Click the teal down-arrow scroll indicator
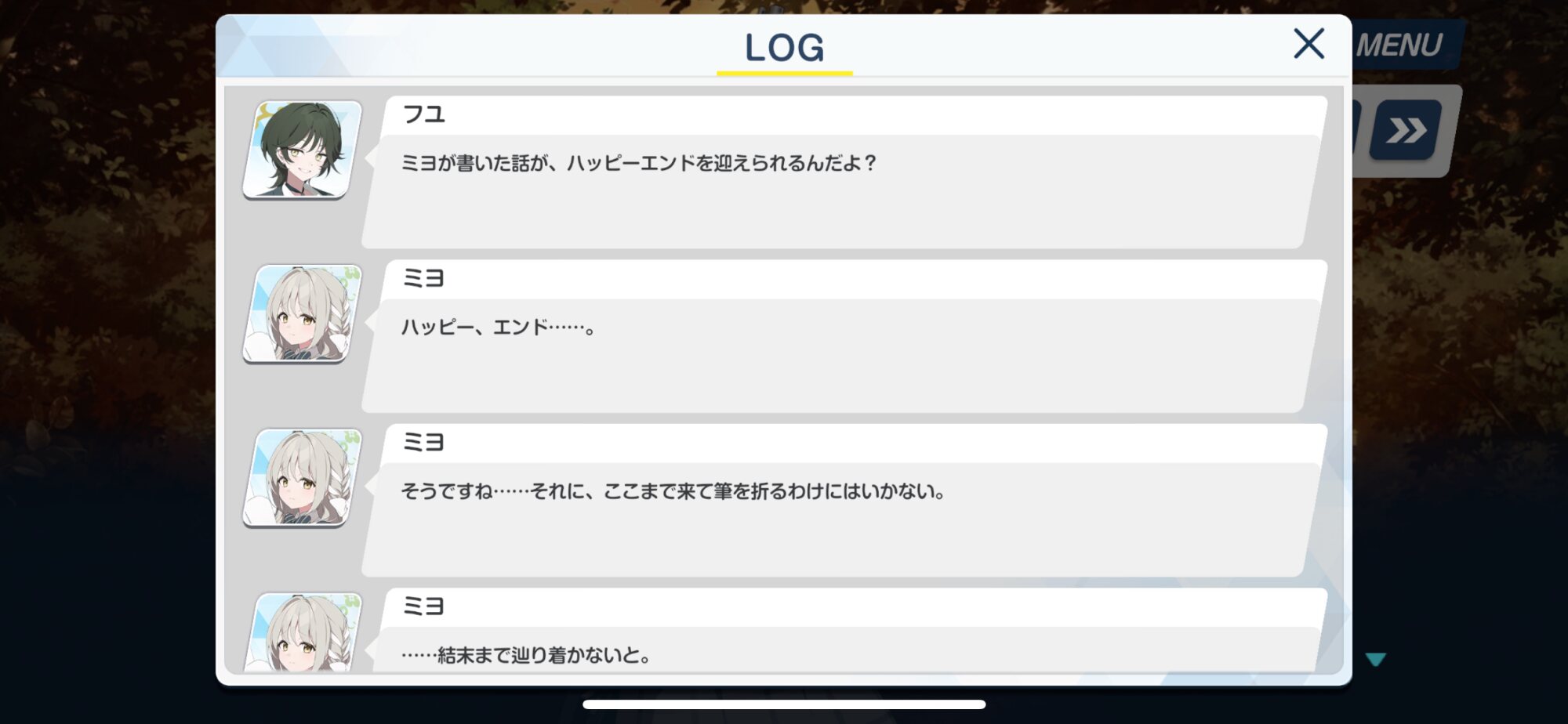The image size is (1568, 724). [1375, 659]
